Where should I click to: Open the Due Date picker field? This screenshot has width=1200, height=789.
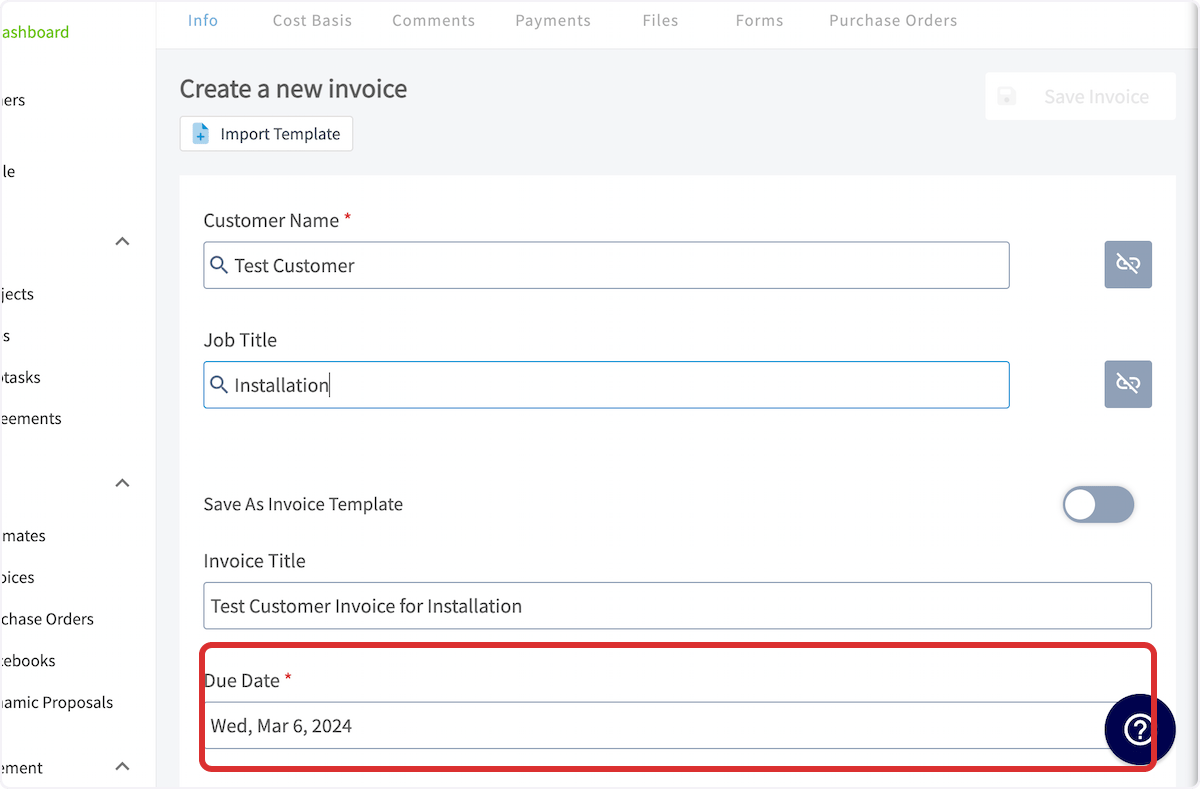click(x=677, y=726)
